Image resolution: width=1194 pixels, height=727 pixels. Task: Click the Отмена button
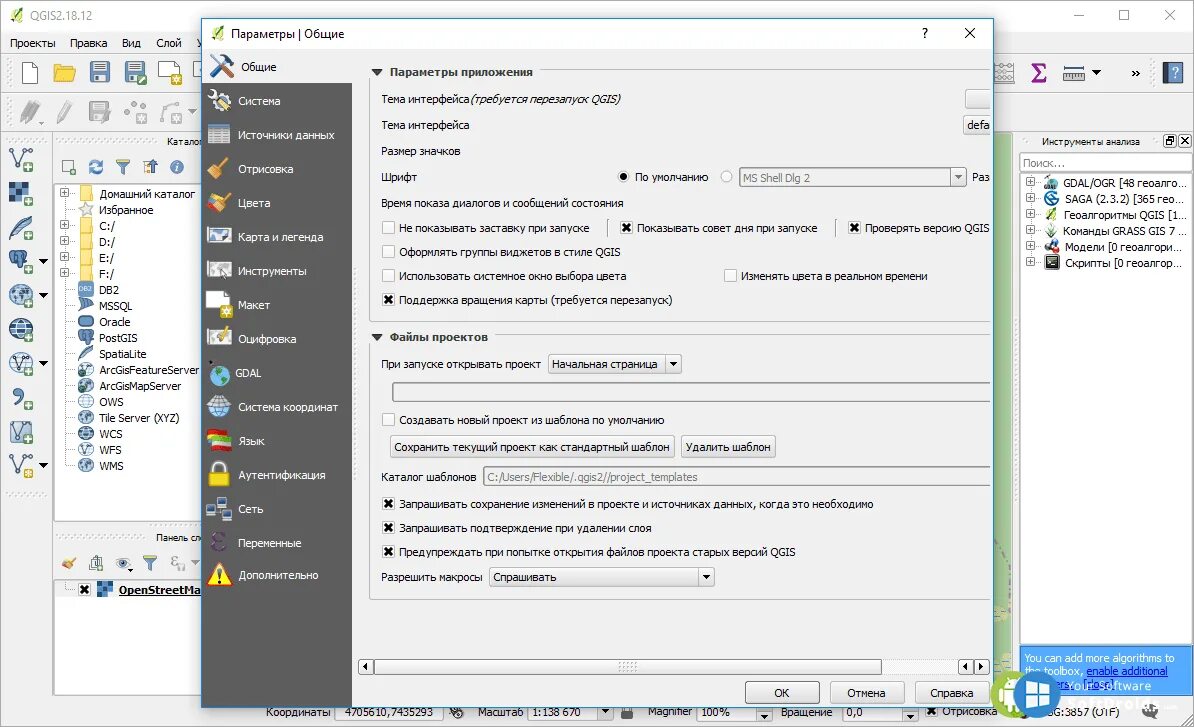pos(867,693)
